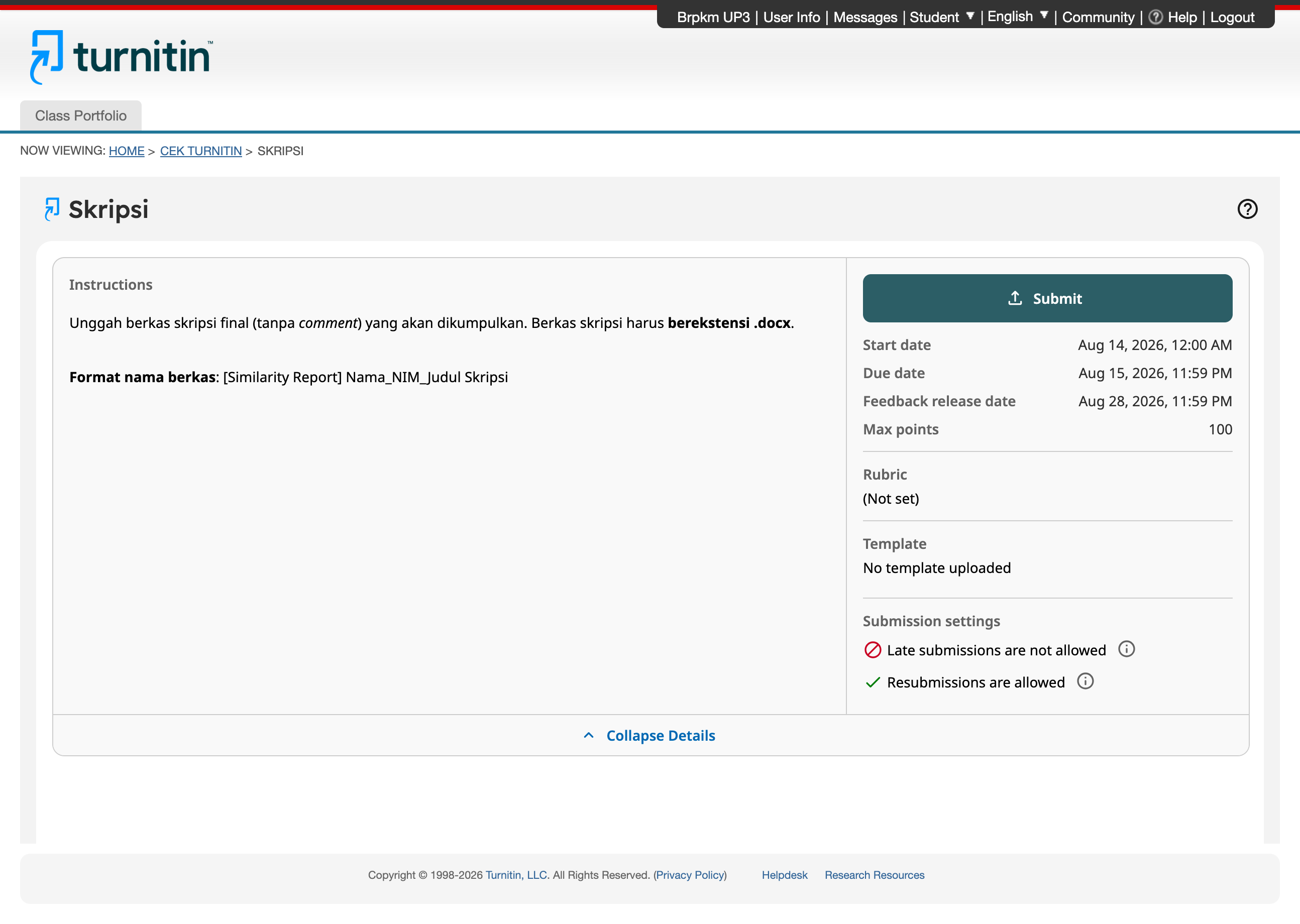The height and width of the screenshot is (924, 1300).
Task: Click the SKRIPSI breadcrumb text
Action: (281, 151)
